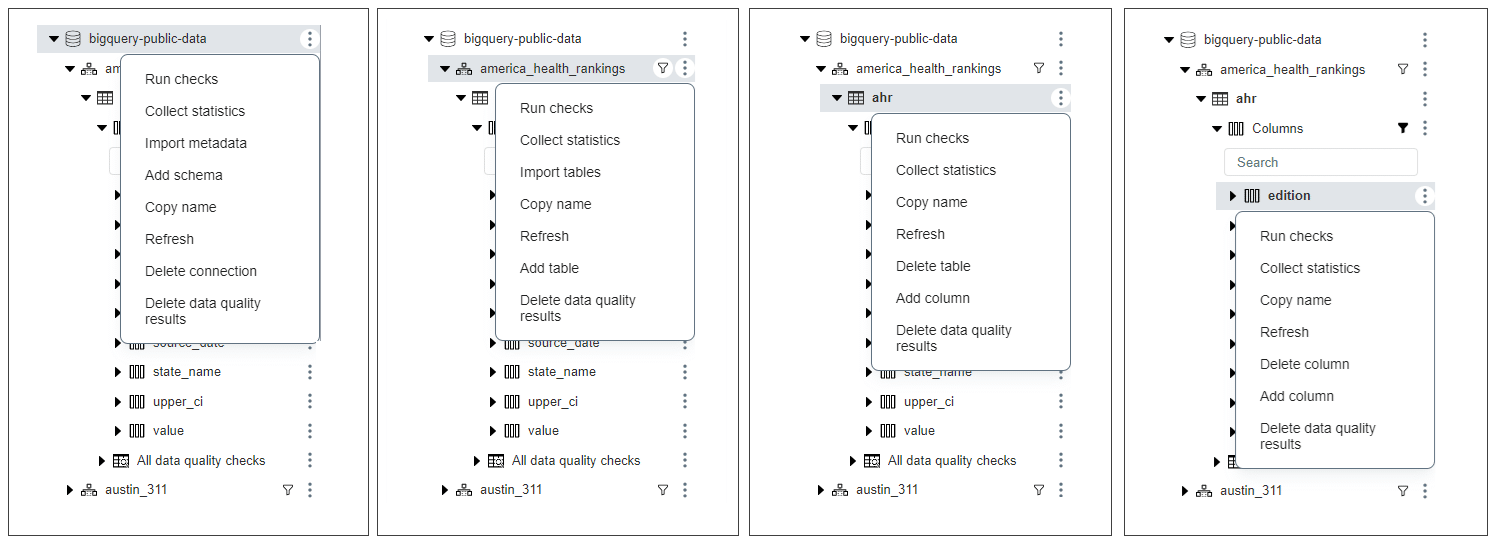Click the table icon on highlighted ahr row
The image size is (1495, 545).
tap(856, 98)
